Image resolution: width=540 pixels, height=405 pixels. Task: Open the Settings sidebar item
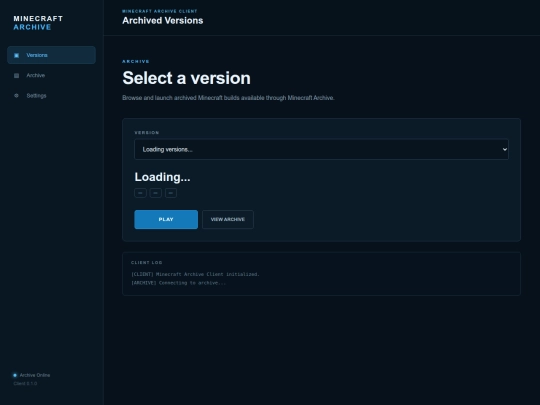[x=51, y=96]
